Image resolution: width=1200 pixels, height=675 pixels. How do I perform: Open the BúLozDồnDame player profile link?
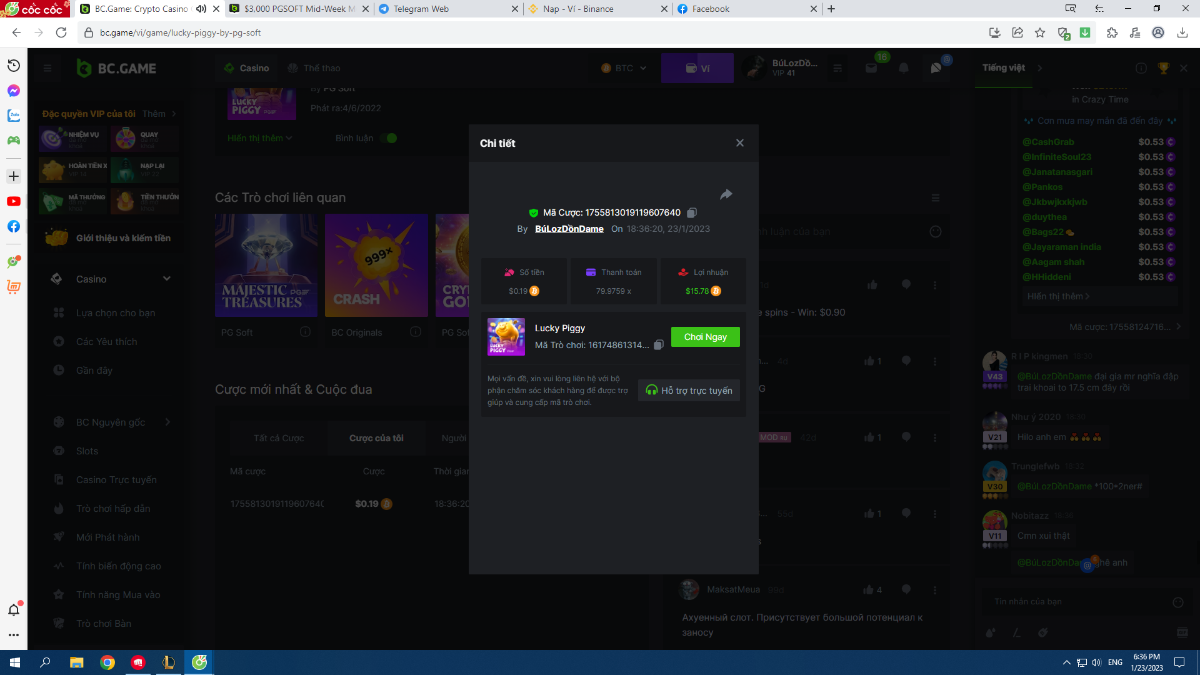point(569,229)
